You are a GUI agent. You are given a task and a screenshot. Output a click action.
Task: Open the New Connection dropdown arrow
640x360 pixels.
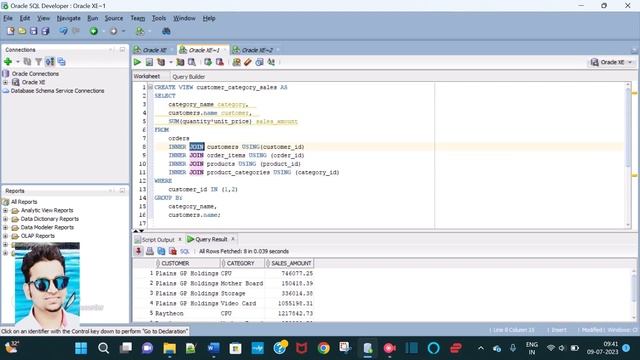coord(18,62)
